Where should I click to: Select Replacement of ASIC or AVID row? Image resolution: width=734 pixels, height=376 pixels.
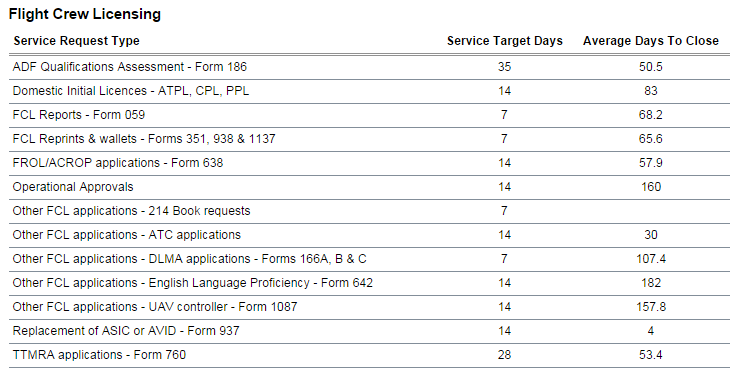pos(369,331)
